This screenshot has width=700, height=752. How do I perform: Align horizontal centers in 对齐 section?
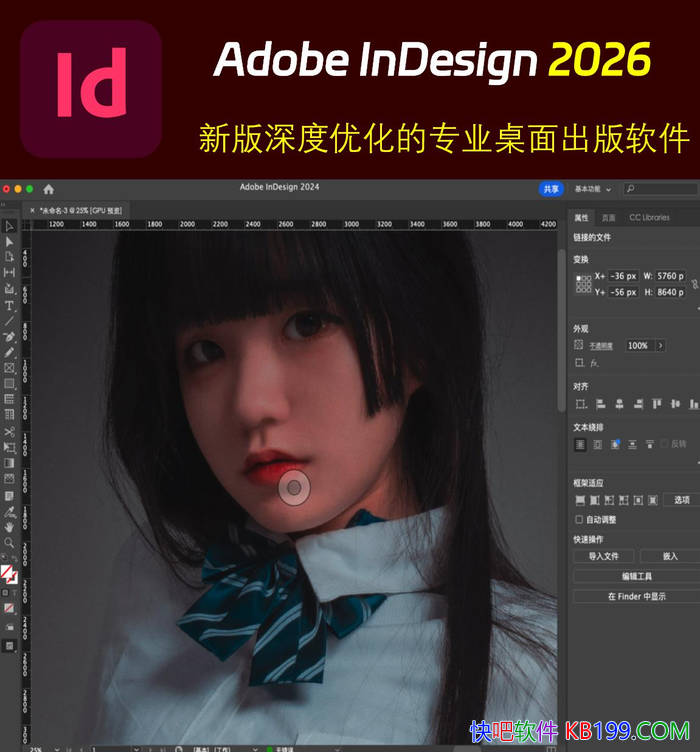(x=619, y=404)
